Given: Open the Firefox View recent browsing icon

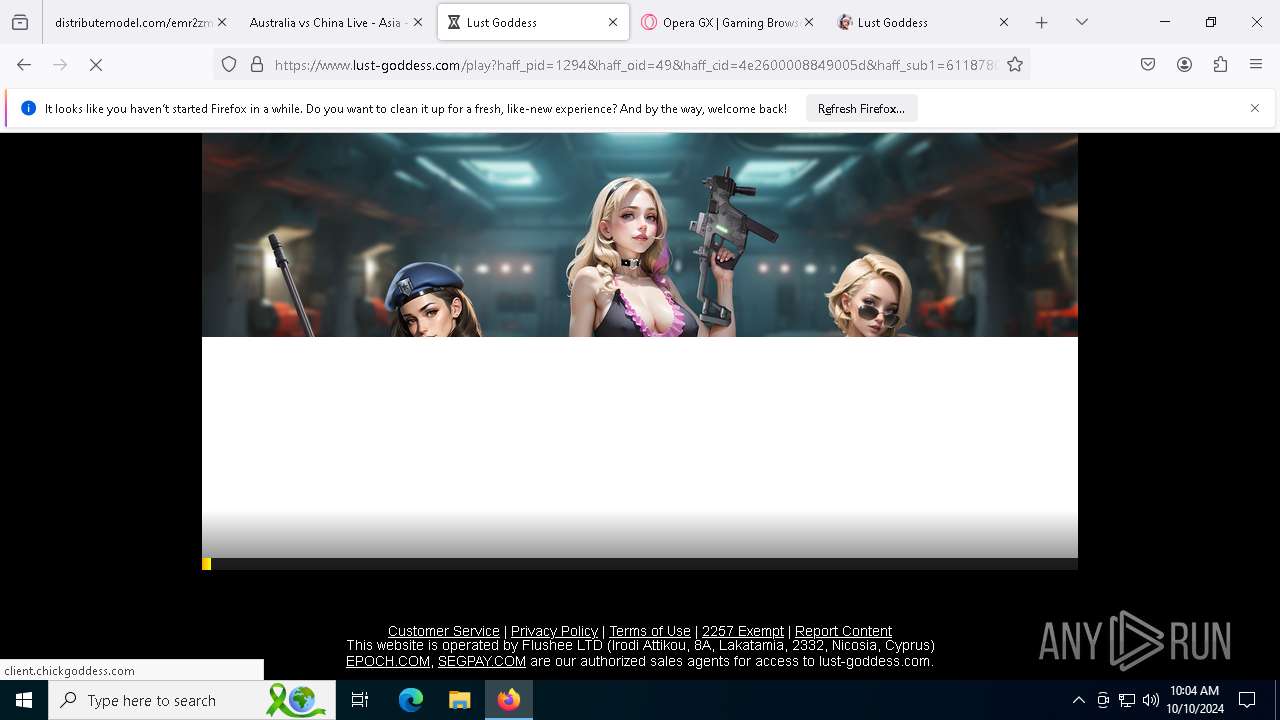Looking at the screenshot, I should point(20,22).
